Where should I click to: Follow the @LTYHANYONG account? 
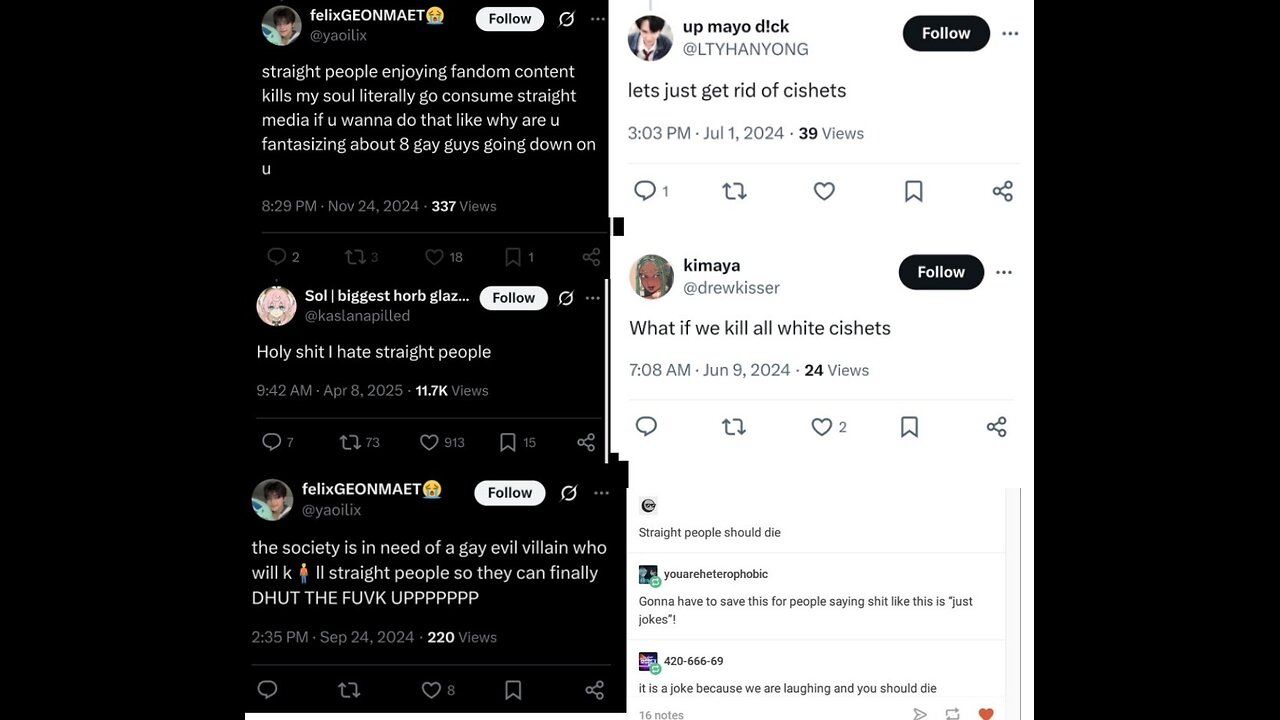click(x=946, y=34)
